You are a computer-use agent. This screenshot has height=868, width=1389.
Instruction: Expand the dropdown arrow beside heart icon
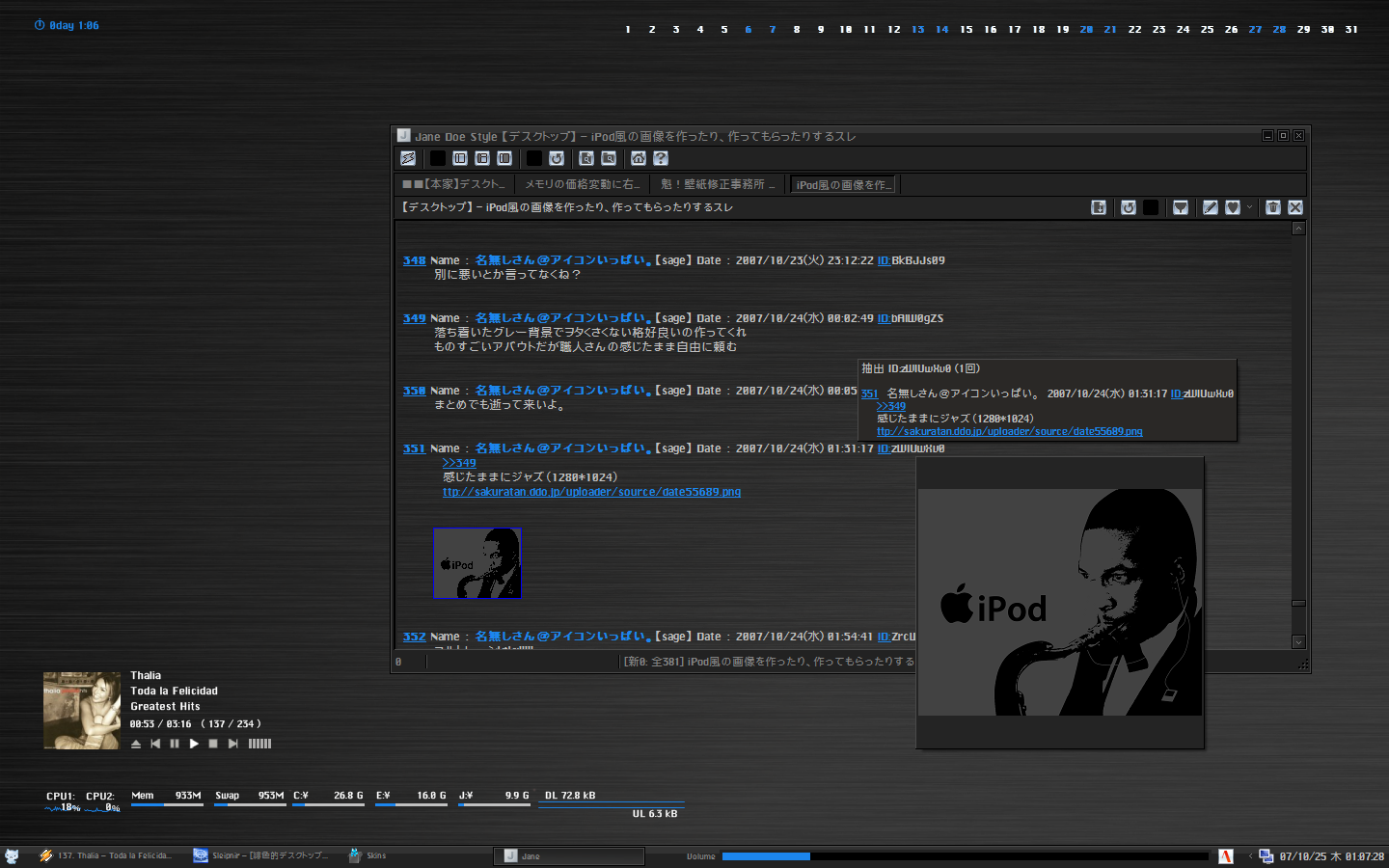1249,207
